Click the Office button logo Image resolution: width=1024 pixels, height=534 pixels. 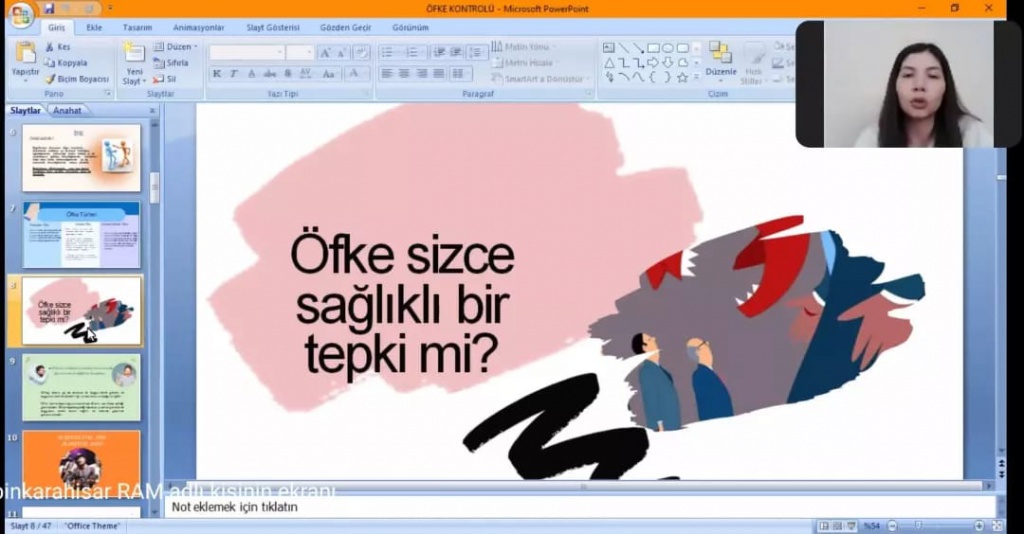tap(20, 15)
